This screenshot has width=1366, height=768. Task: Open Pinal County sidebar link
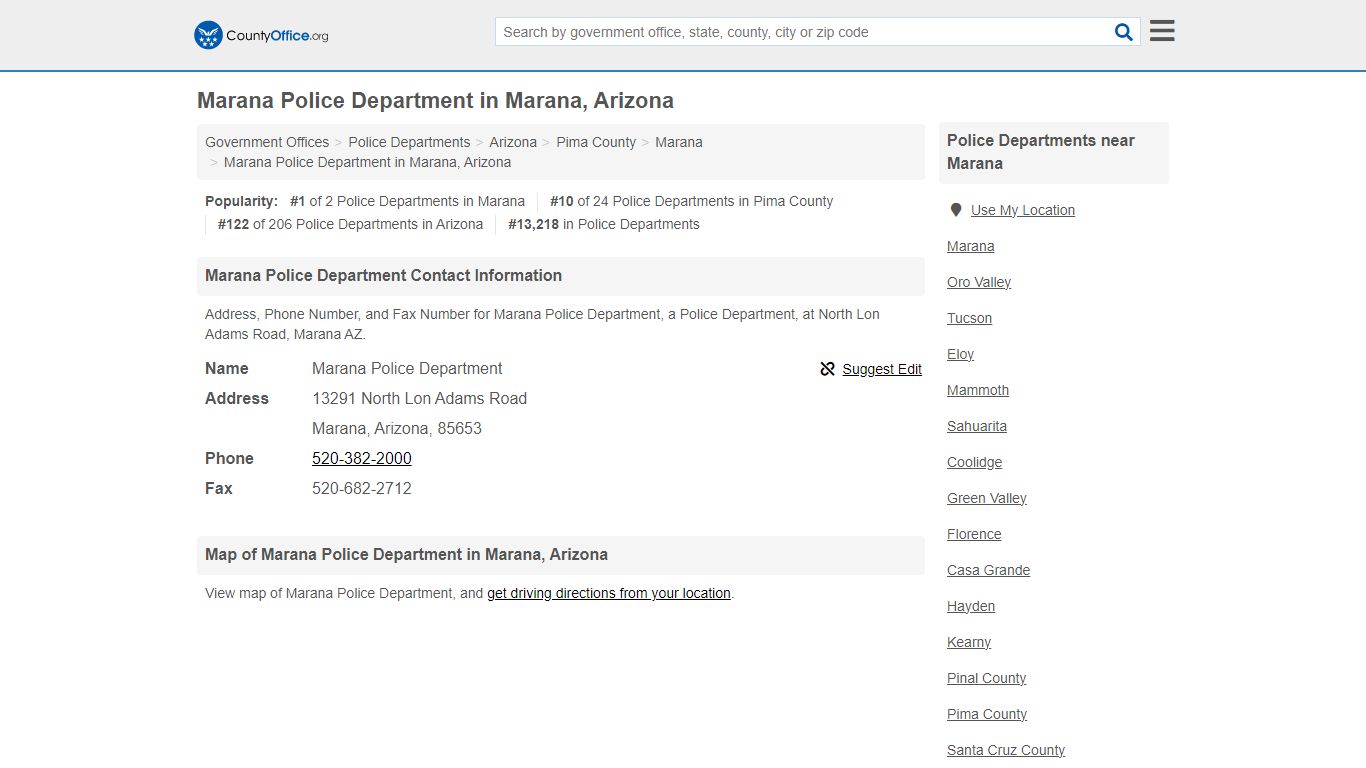click(x=987, y=678)
